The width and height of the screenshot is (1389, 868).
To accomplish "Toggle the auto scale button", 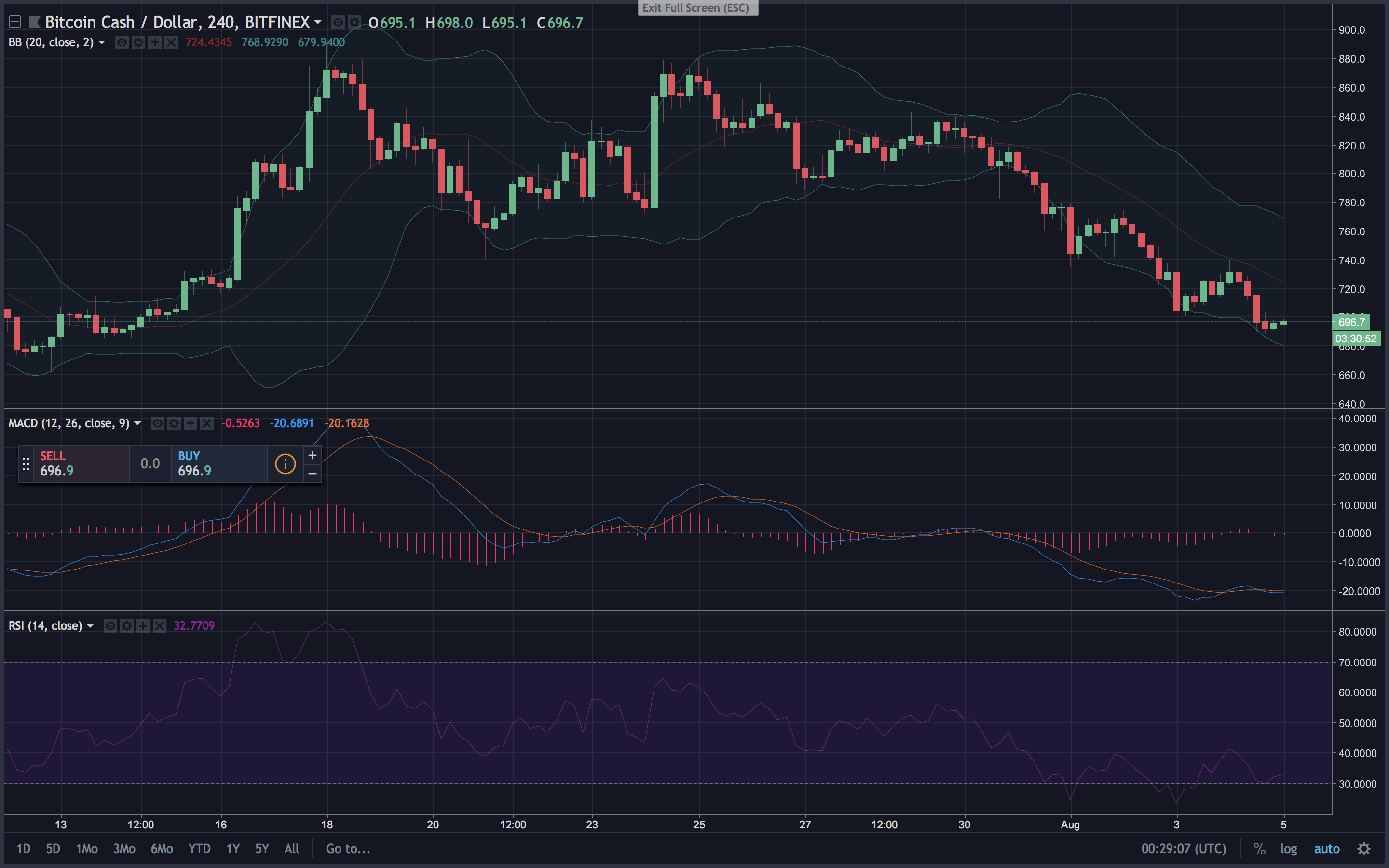I will coord(1326,849).
